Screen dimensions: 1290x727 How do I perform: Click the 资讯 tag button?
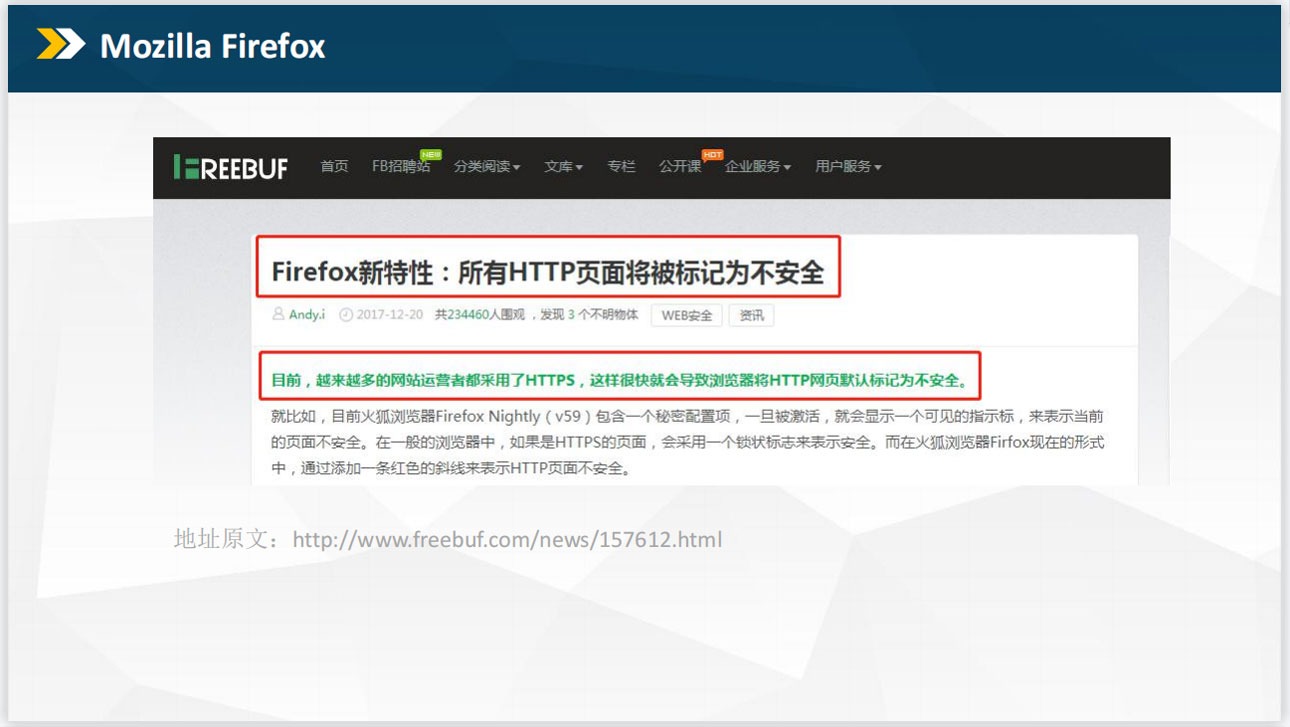[x=751, y=316]
